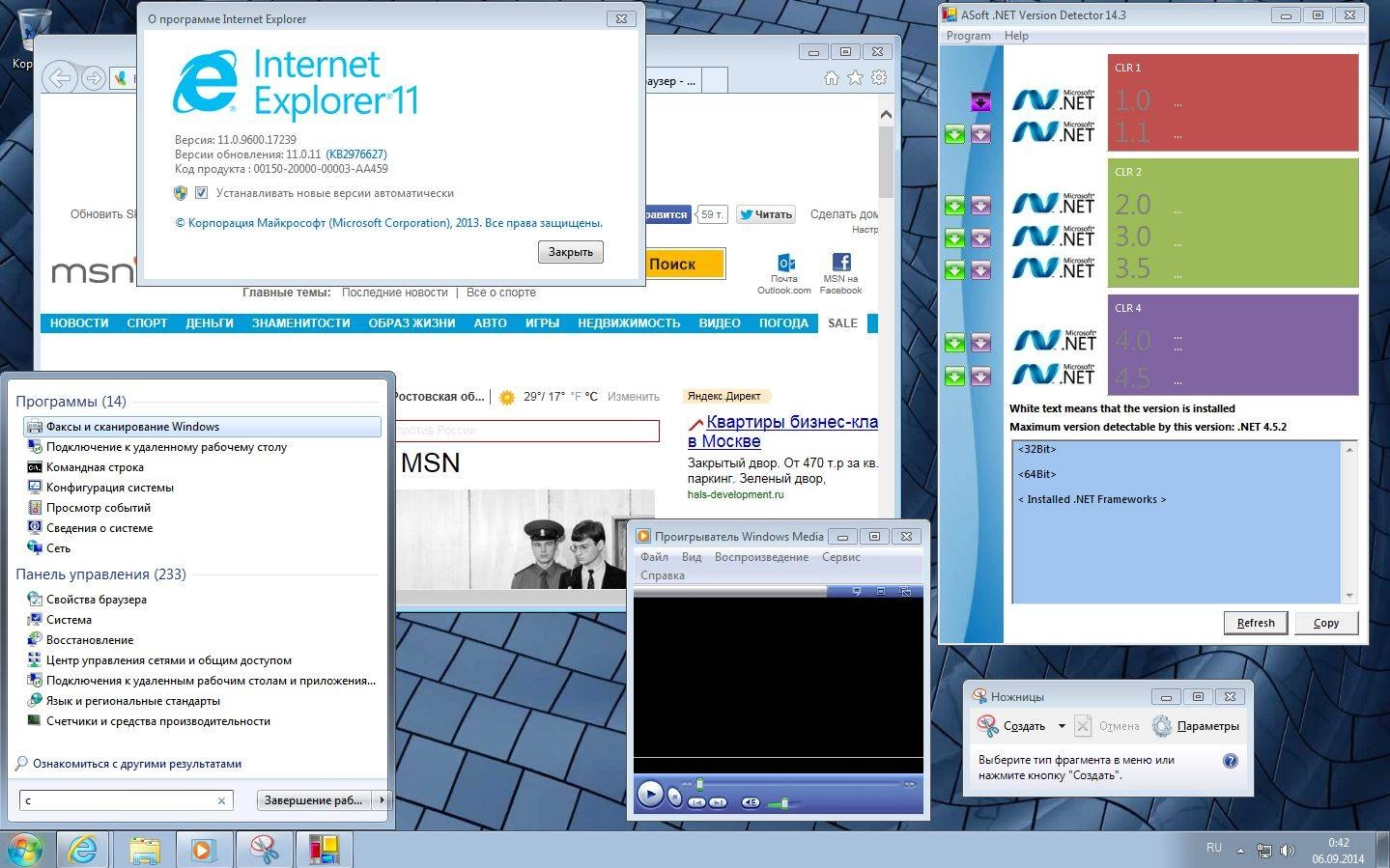This screenshot has width=1390, height=868.
Task: Click the Microsoft Corporation copyright link
Action: [x=388, y=223]
